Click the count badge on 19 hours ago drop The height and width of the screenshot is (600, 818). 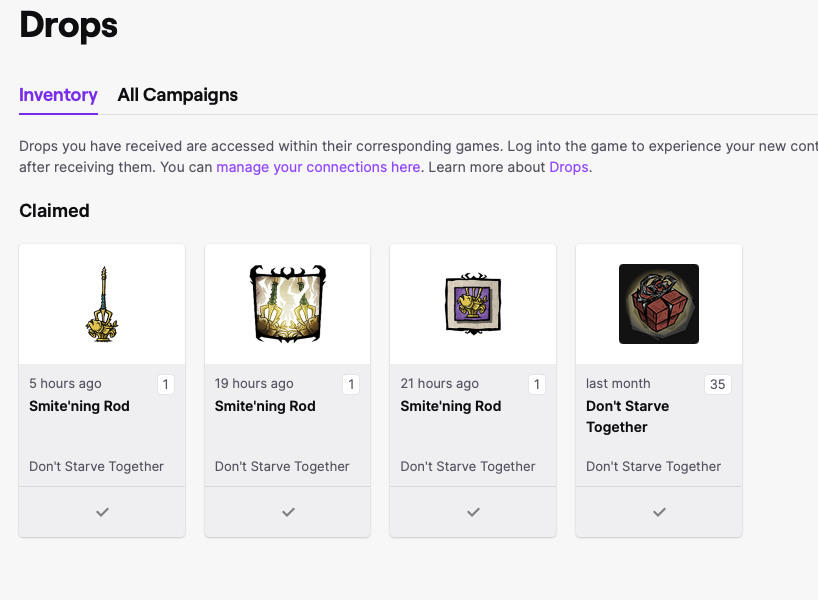pyautogui.click(x=351, y=384)
